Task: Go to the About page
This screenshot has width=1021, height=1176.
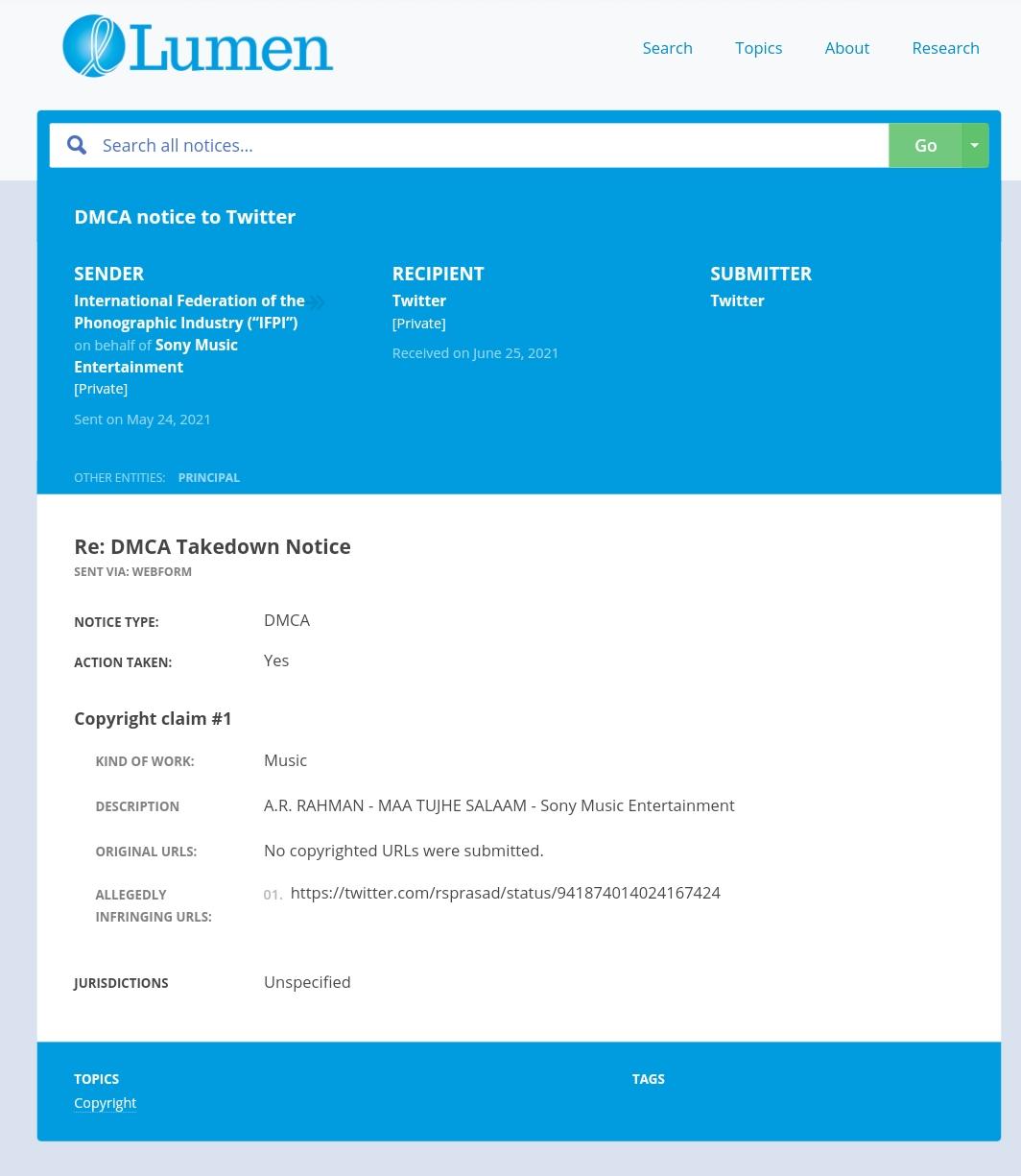Action: tap(846, 48)
